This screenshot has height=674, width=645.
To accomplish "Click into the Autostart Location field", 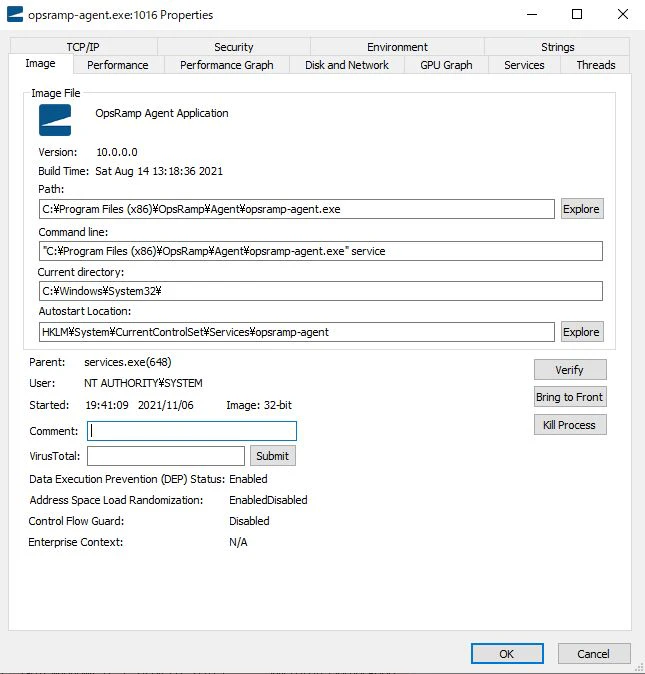I will click(x=297, y=332).
